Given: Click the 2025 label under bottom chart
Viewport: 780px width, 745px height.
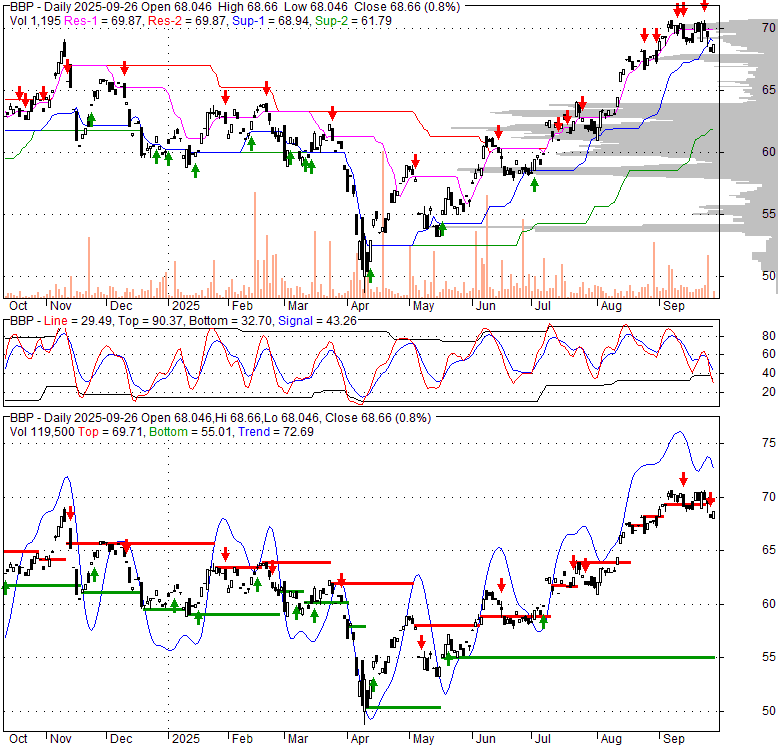Looking at the screenshot, I should (186, 739).
